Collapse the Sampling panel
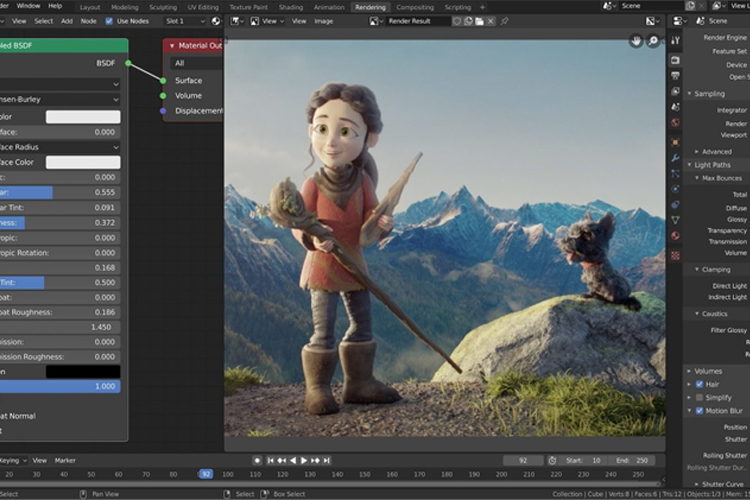This screenshot has width=750, height=500. [709, 93]
